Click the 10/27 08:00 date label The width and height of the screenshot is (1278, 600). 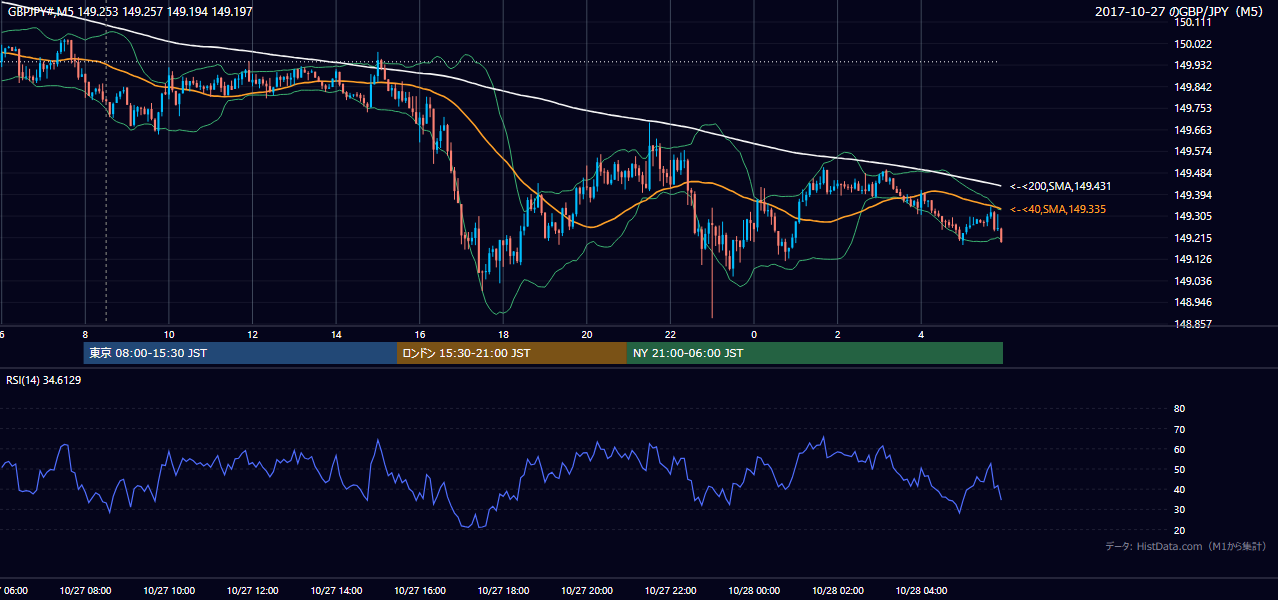(x=85, y=591)
